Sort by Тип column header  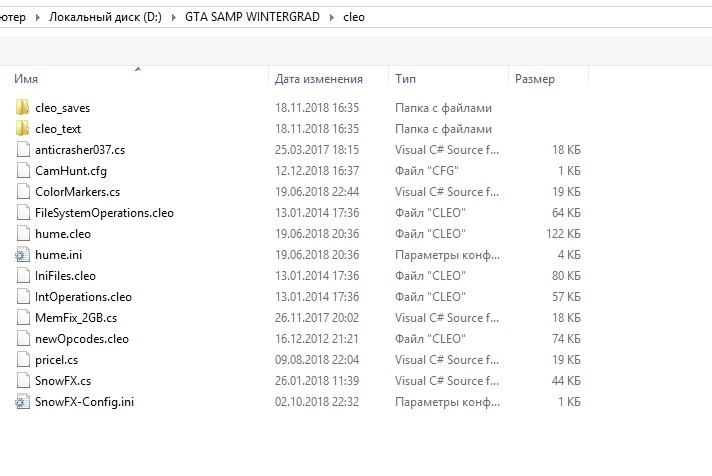pos(406,79)
